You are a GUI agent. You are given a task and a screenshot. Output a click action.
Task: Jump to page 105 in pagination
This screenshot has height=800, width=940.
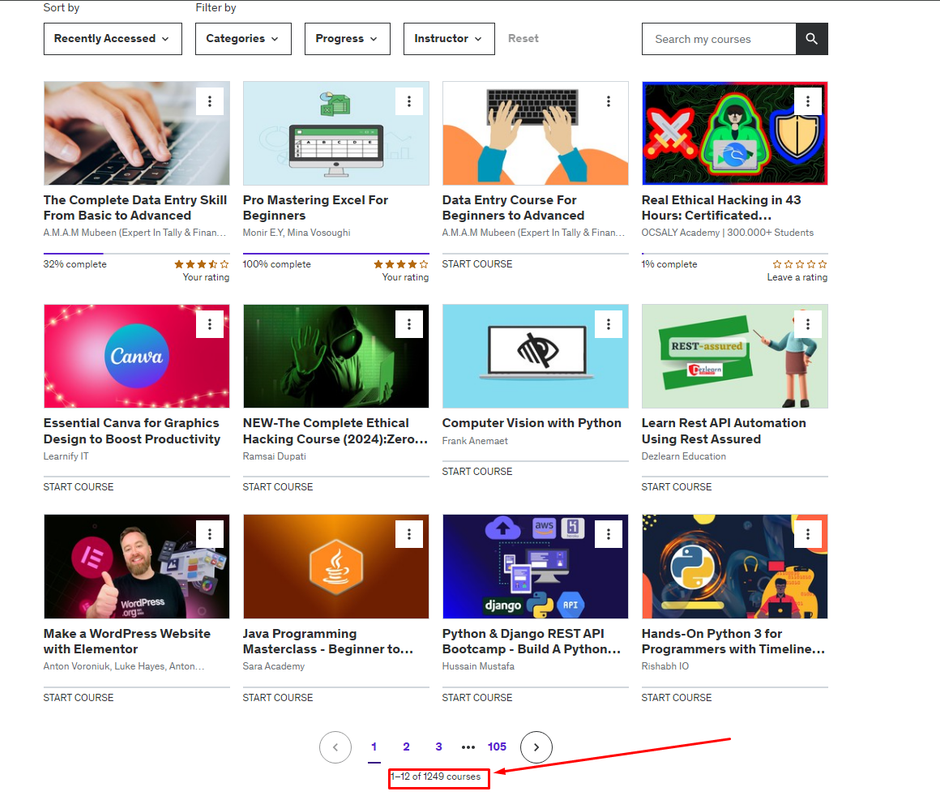(497, 747)
